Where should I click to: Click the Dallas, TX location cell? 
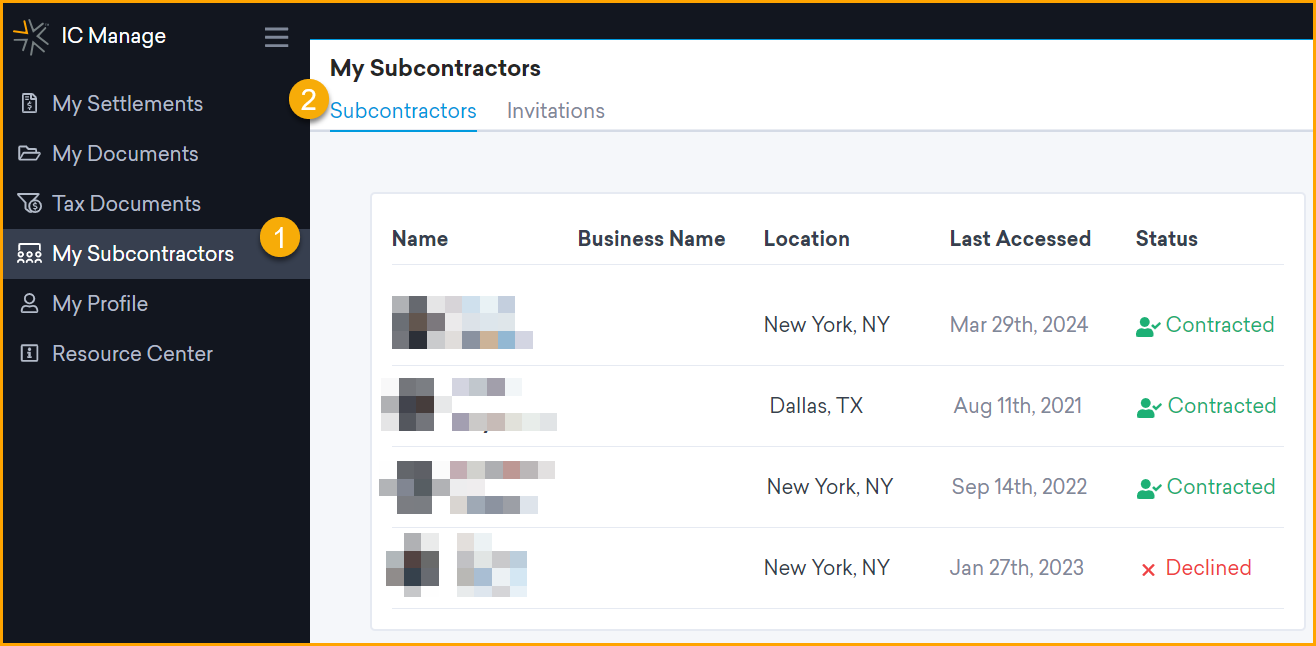pos(816,406)
